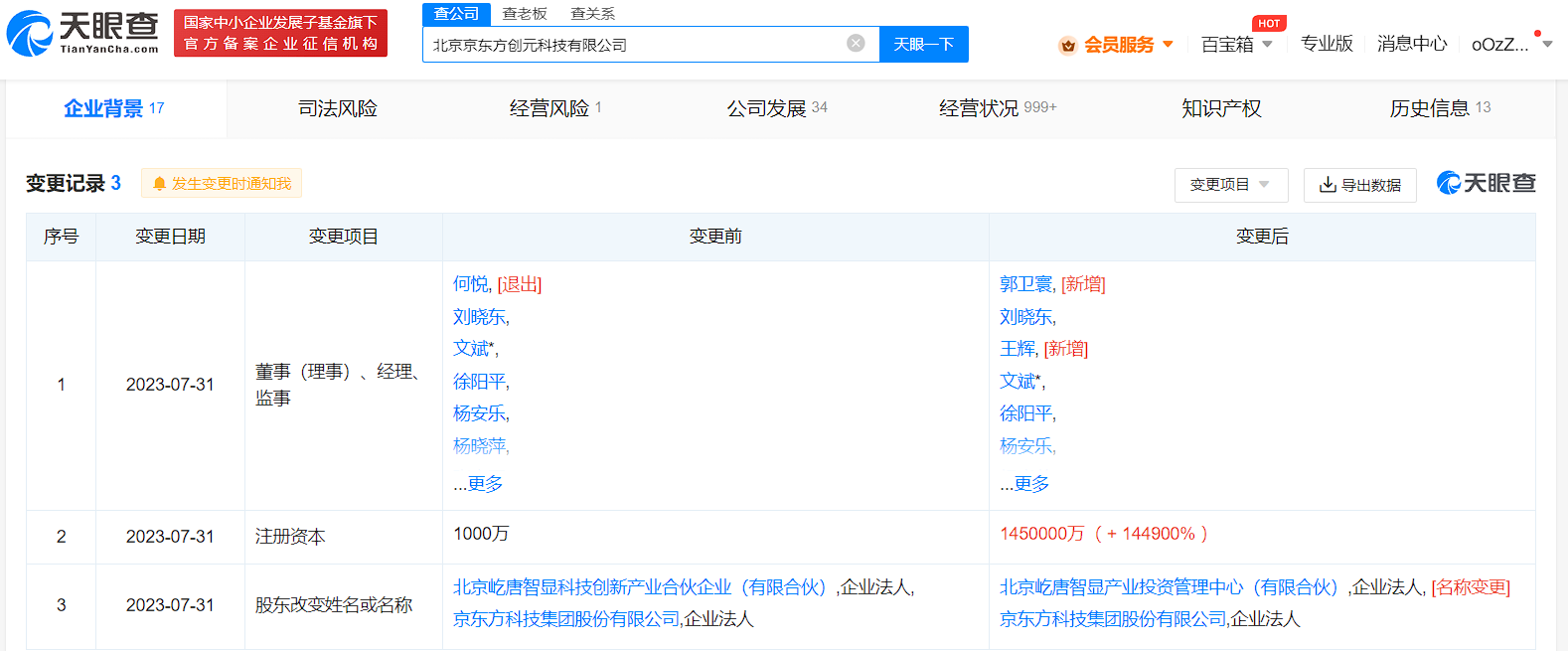The width and height of the screenshot is (1568, 651).
Task: Switch to the 查关系 search tab
Action: (592, 14)
